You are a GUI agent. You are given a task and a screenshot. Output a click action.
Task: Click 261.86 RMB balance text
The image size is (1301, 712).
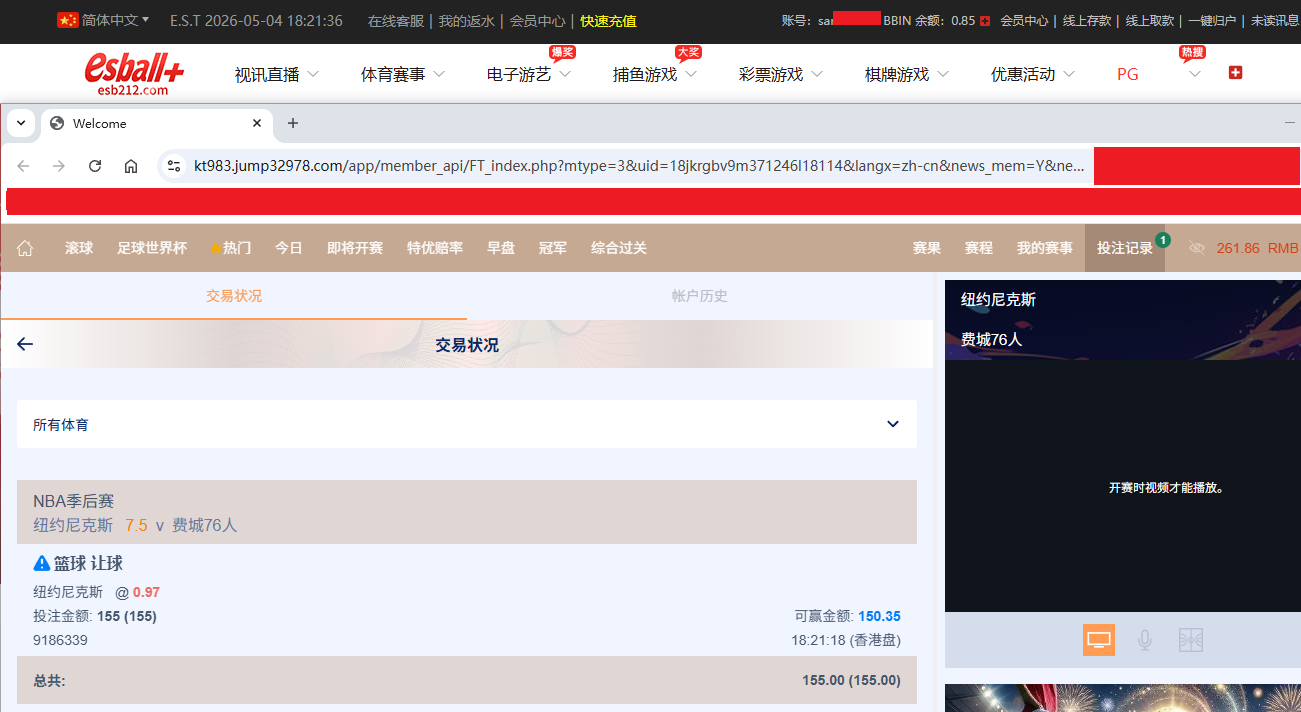coord(1258,248)
